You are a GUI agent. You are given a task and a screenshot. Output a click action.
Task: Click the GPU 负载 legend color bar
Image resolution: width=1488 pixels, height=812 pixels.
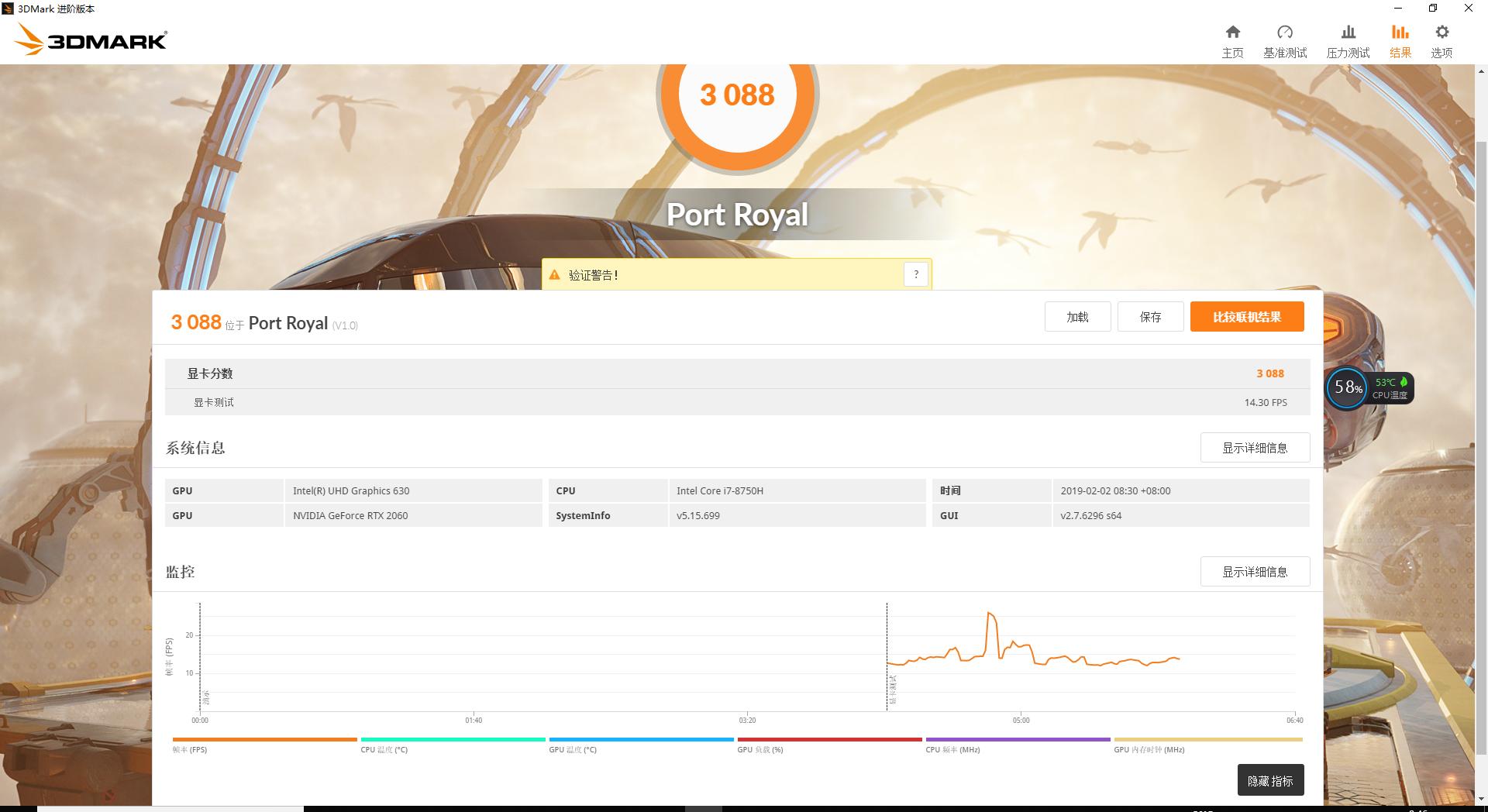coord(829,740)
